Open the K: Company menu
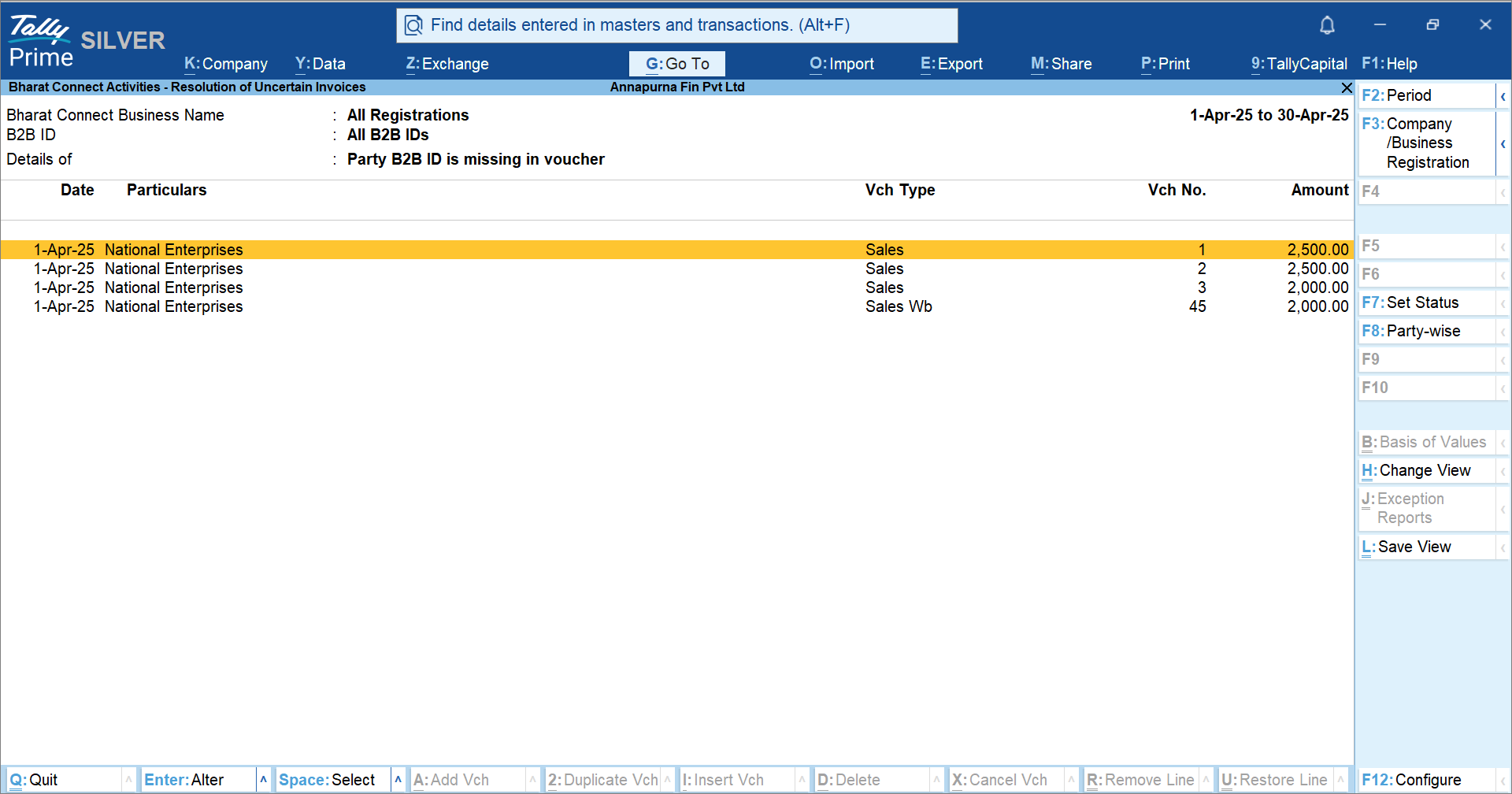Screen dimensions: 1512x794 tap(226, 64)
